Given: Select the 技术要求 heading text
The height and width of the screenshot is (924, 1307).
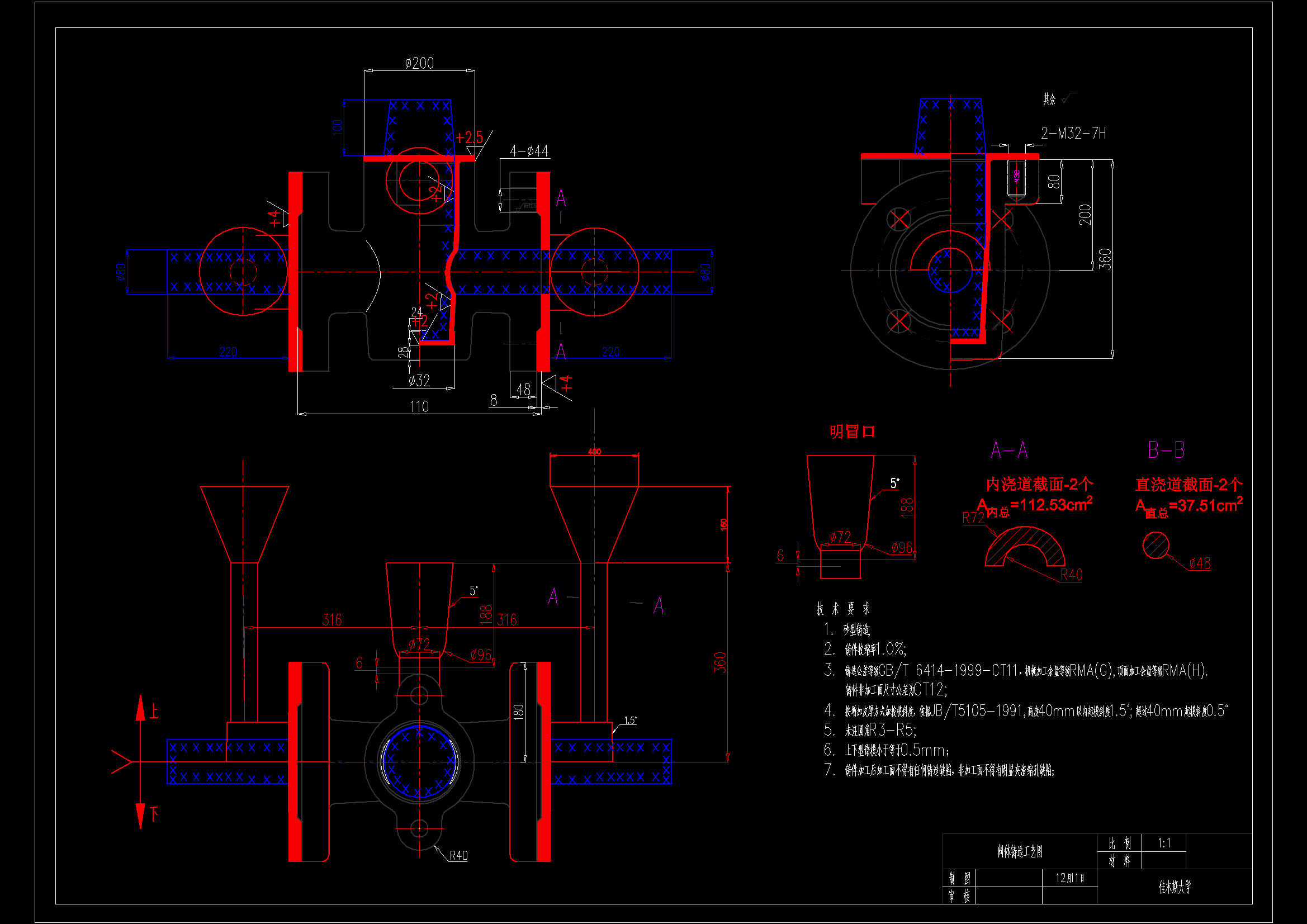Looking at the screenshot, I should [x=843, y=609].
